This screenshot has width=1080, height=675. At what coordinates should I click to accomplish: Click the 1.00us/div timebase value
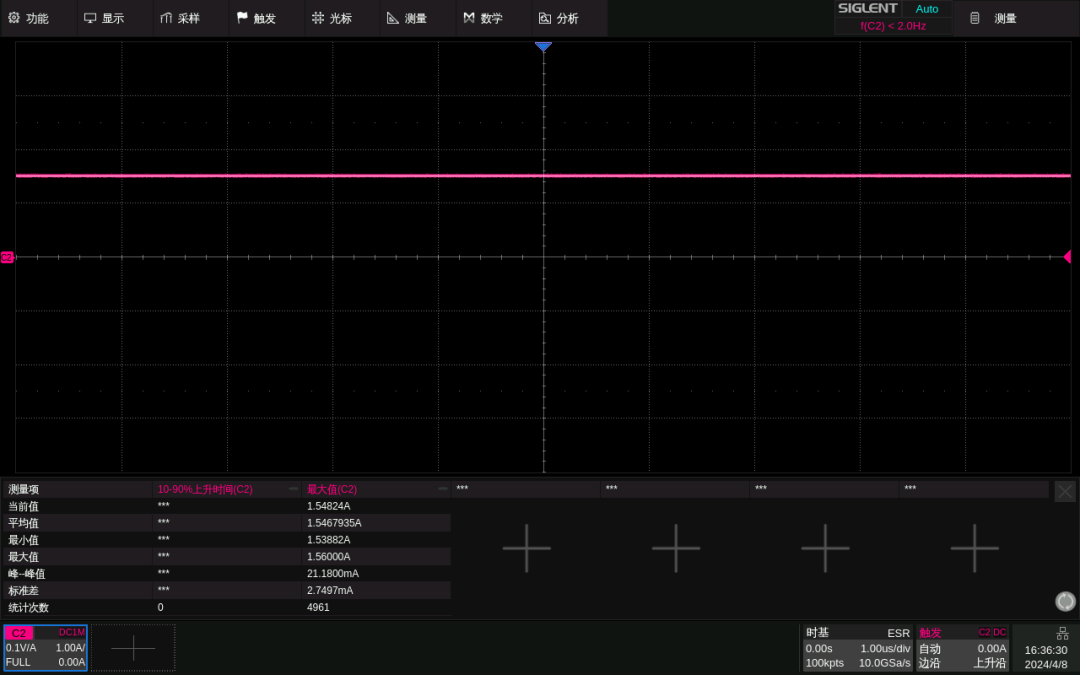pyautogui.click(x=885, y=649)
